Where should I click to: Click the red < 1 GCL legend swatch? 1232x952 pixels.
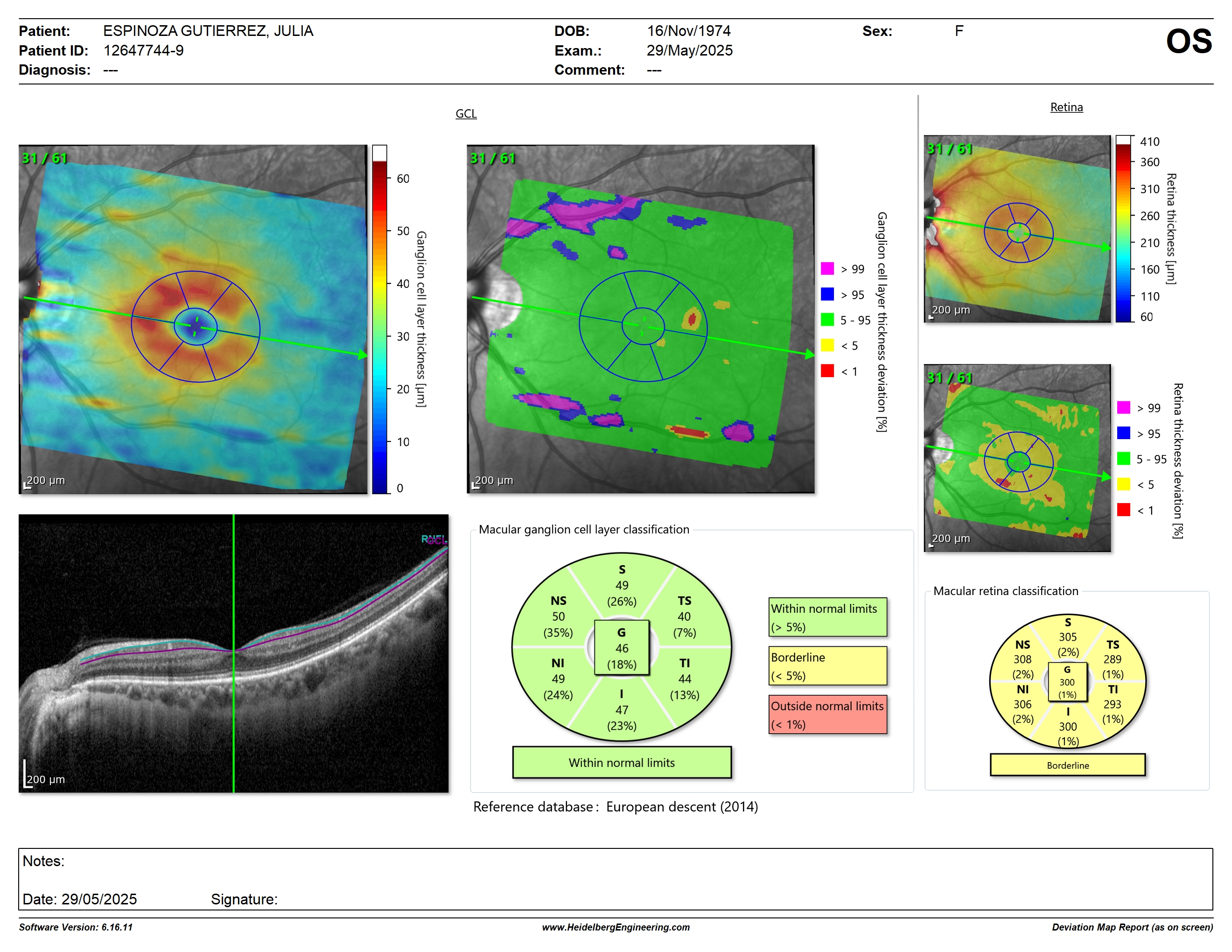tap(827, 371)
